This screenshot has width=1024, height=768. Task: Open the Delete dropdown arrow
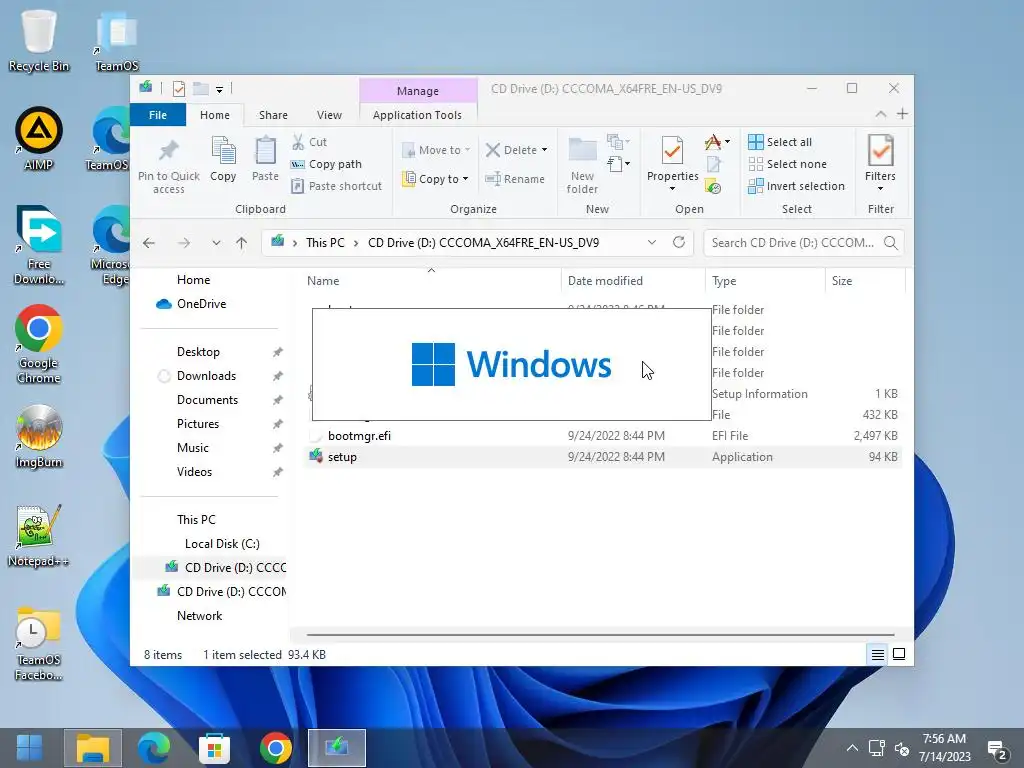point(544,150)
